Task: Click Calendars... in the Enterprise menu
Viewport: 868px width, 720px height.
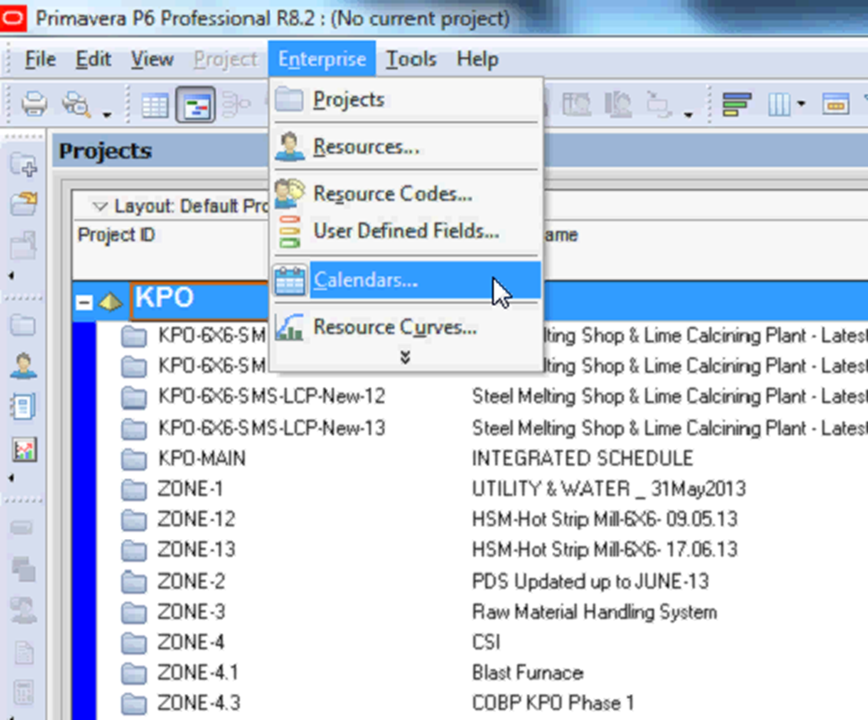Action: click(x=405, y=280)
